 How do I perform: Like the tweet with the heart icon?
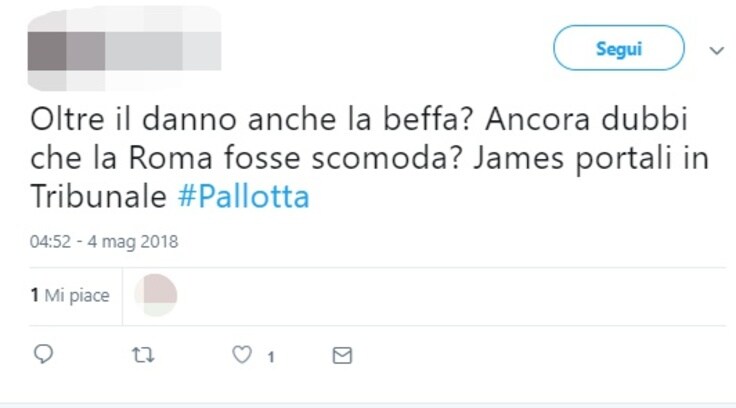pos(242,354)
